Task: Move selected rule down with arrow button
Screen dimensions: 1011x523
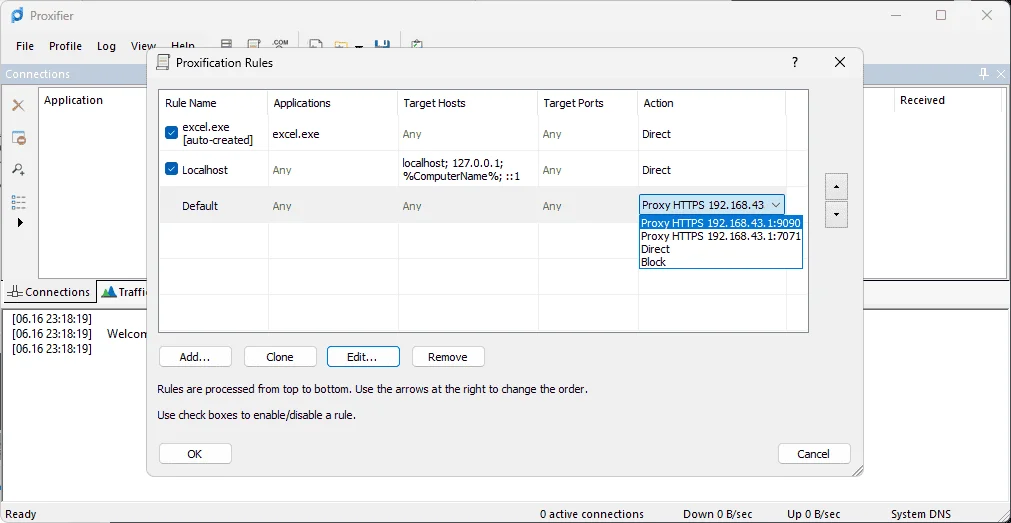Action: [x=836, y=215]
